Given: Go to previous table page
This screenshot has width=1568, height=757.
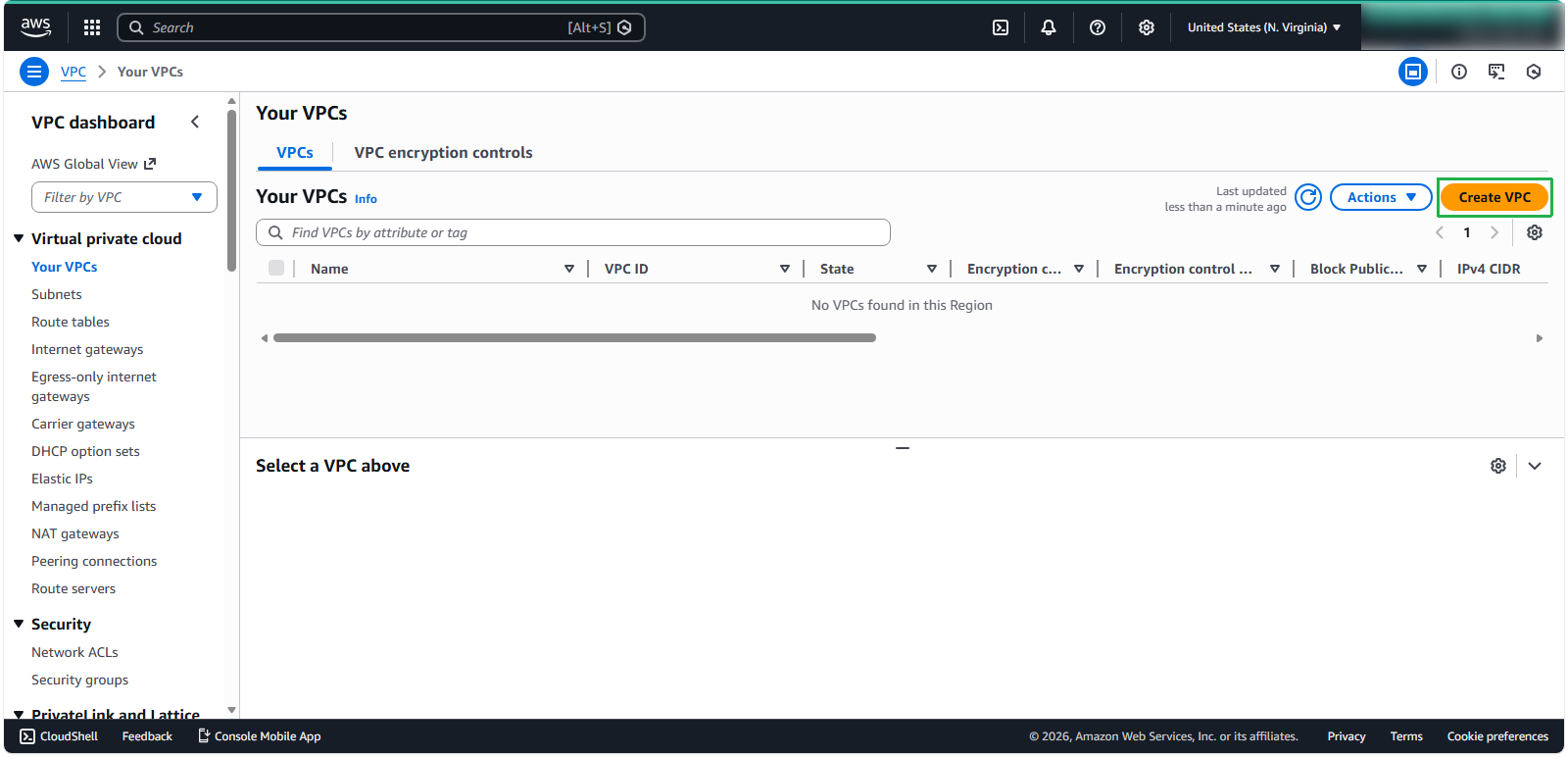Looking at the screenshot, I should pos(1440,232).
